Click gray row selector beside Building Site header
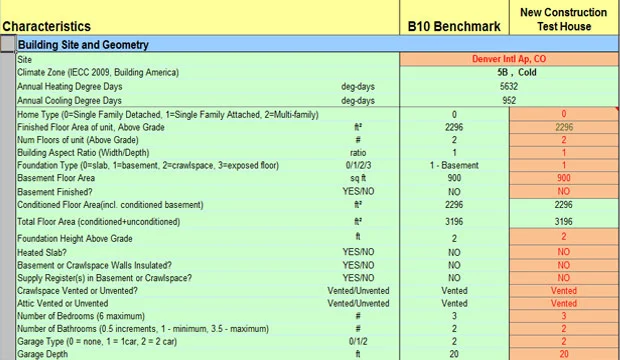The height and width of the screenshot is (360, 620). click(x=8, y=44)
